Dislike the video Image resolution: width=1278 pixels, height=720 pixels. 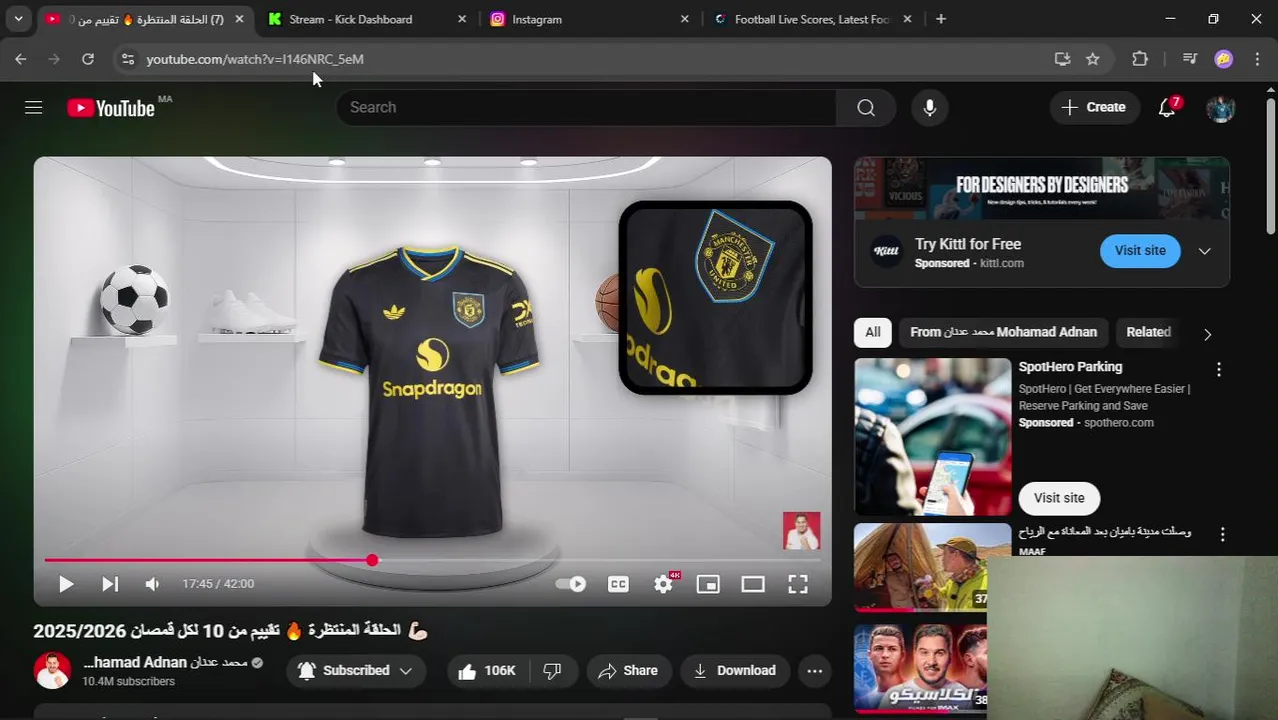pos(552,671)
